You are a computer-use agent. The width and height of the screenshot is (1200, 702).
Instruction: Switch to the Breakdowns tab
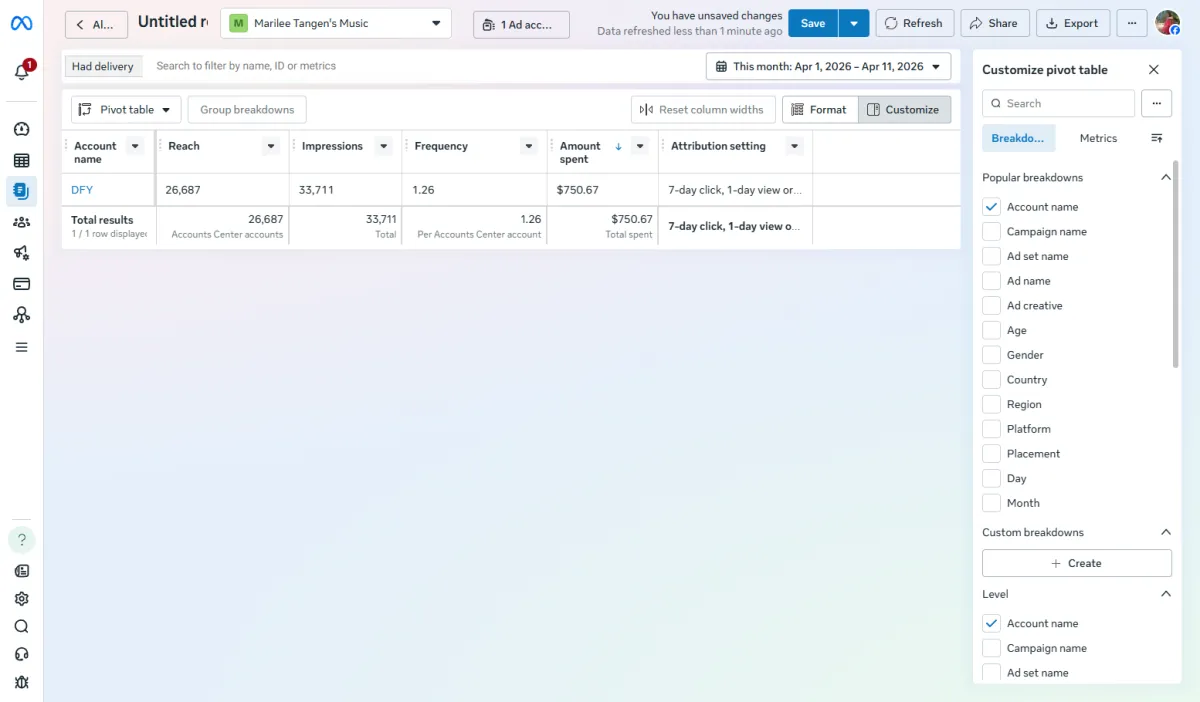(x=1018, y=138)
